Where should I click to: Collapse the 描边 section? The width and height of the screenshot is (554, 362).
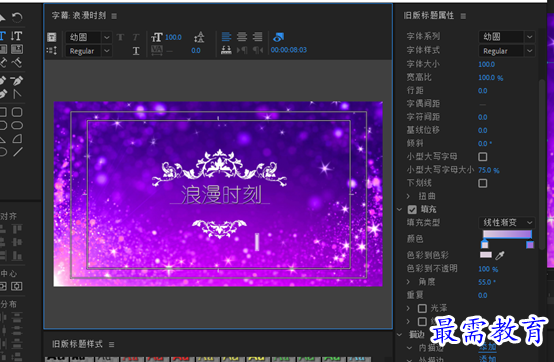tap(400, 334)
